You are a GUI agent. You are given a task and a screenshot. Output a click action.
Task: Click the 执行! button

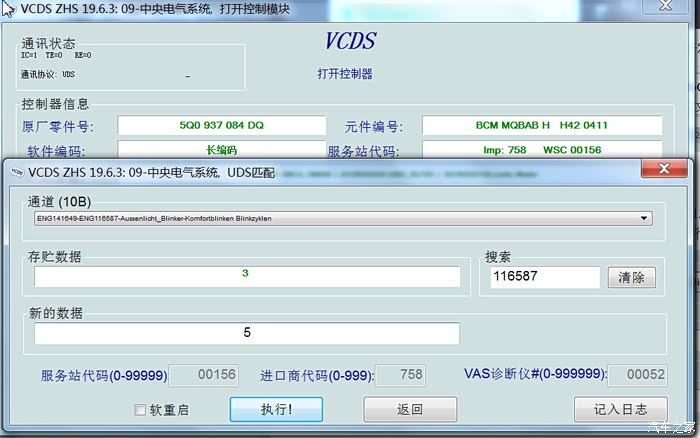pyautogui.click(x=276, y=409)
